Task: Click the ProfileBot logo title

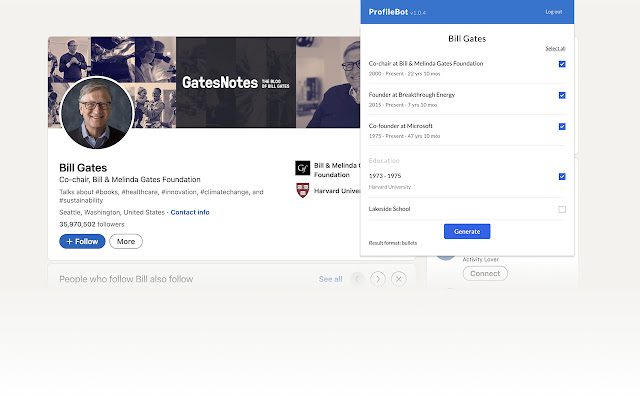Action: [388, 12]
